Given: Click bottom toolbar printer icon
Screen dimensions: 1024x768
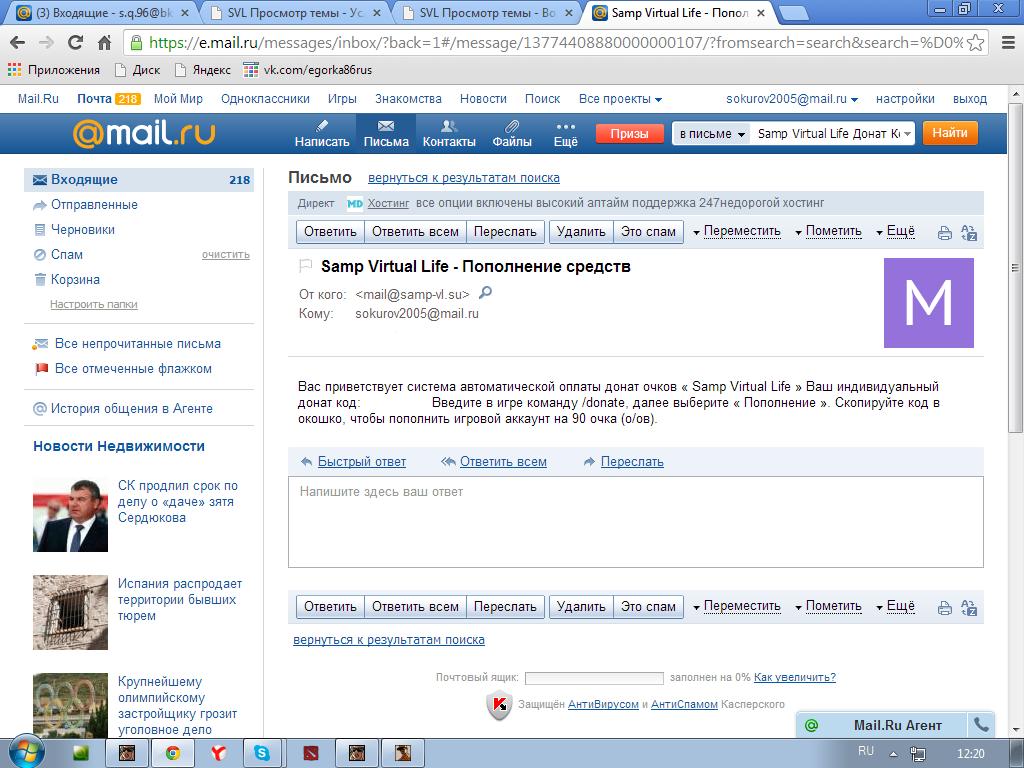Looking at the screenshot, I should tap(944, 608).
